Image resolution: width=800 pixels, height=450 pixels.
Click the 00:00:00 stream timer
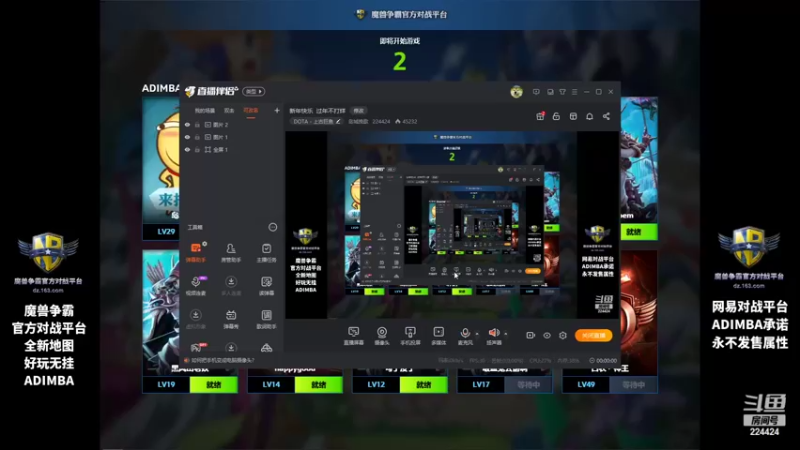tap(603, 360)
